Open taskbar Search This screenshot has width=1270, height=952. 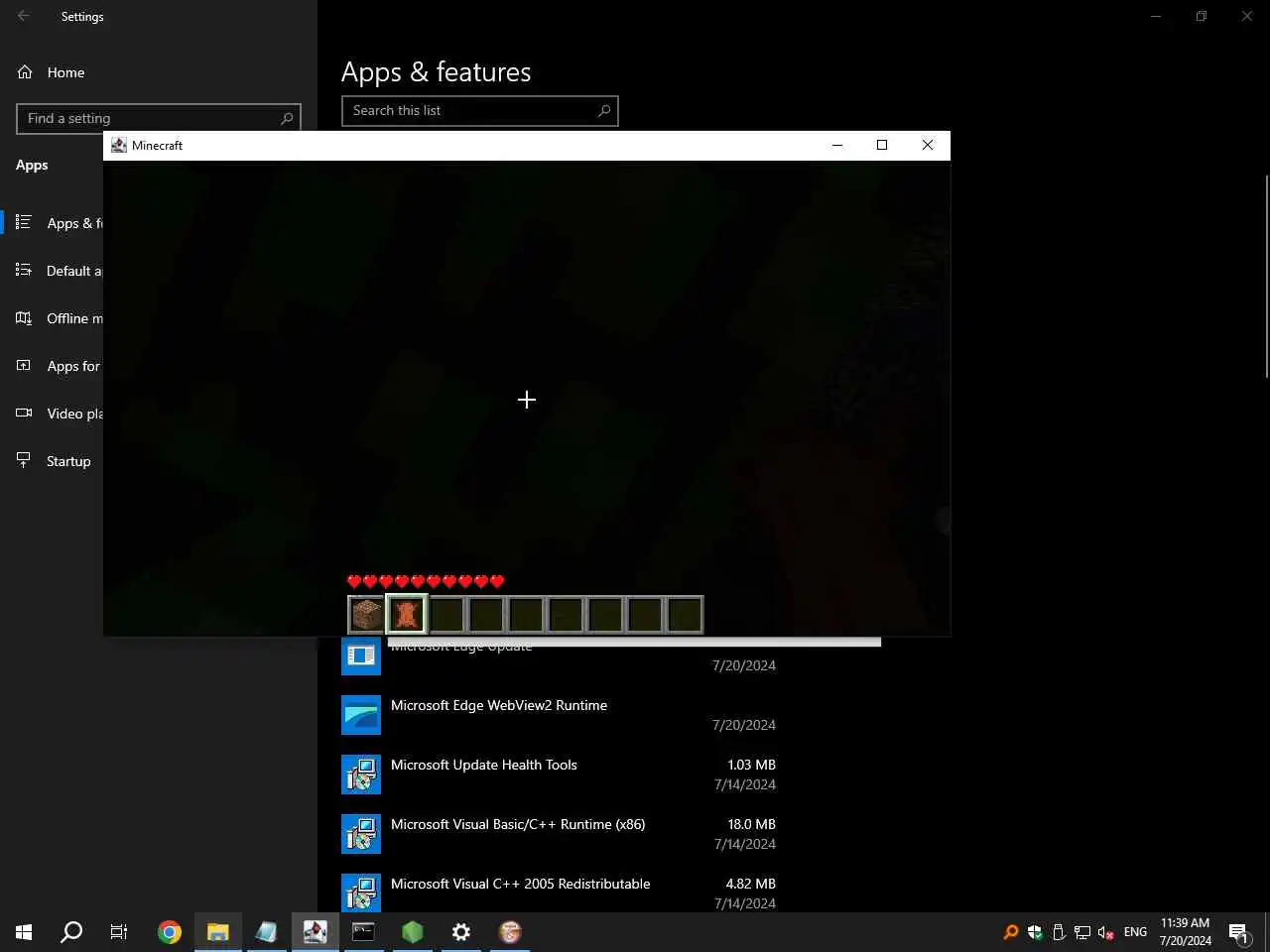tap(71, 932)
